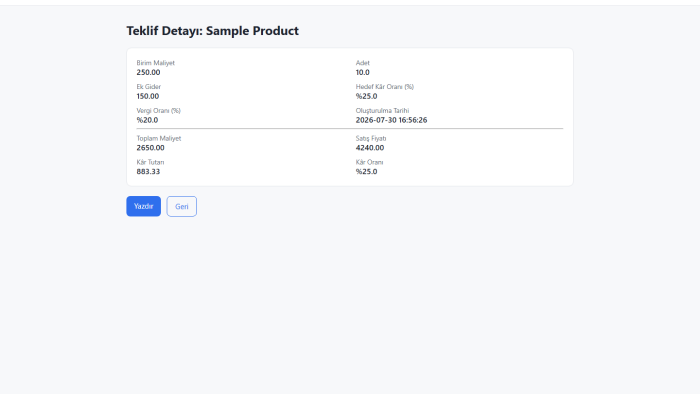Select the Birim Maliyet value 250.00
700x394 pixels.
148,72
